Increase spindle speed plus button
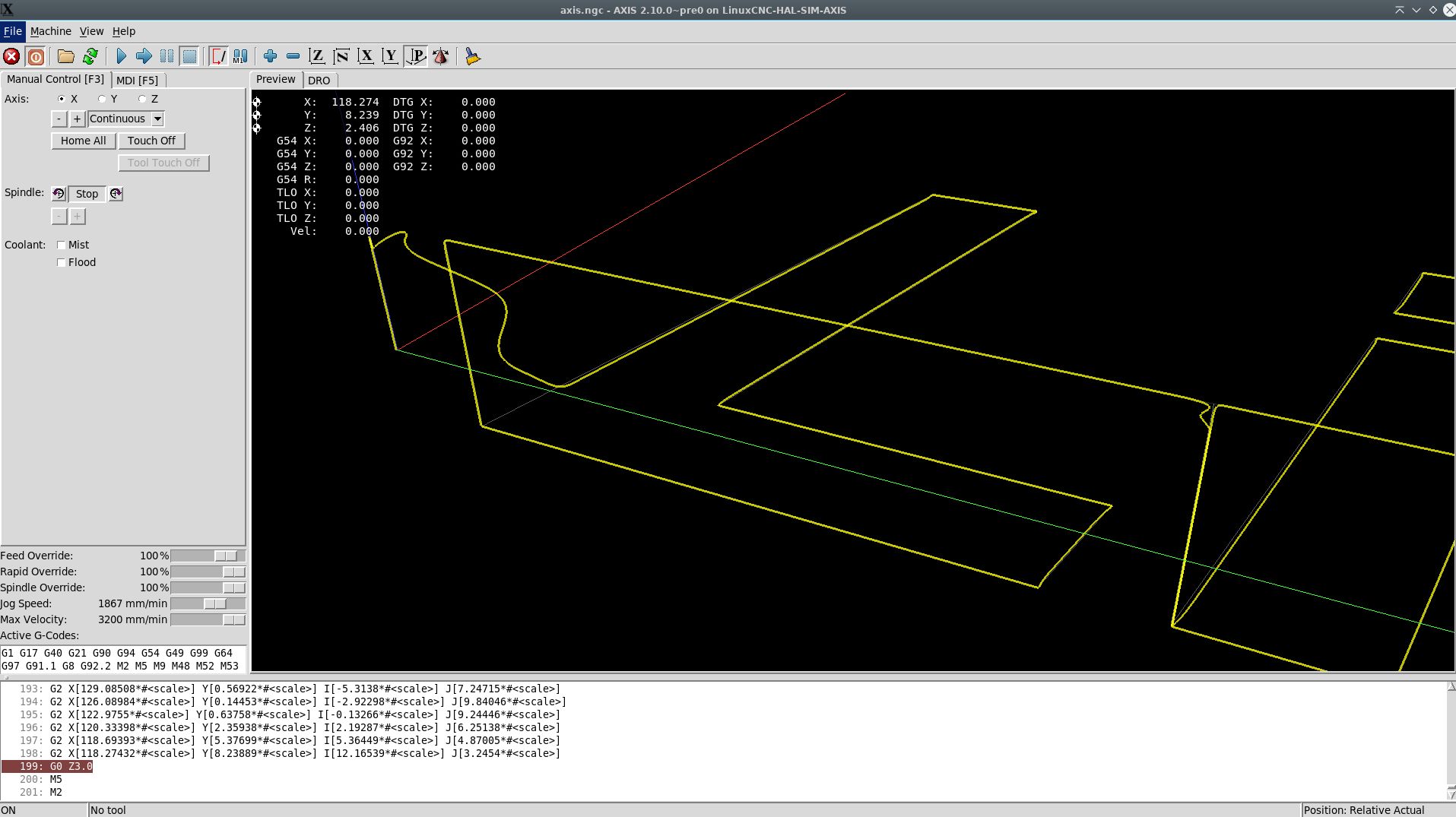The width and height of the screenshot is (1456, 817). [77, 217]
